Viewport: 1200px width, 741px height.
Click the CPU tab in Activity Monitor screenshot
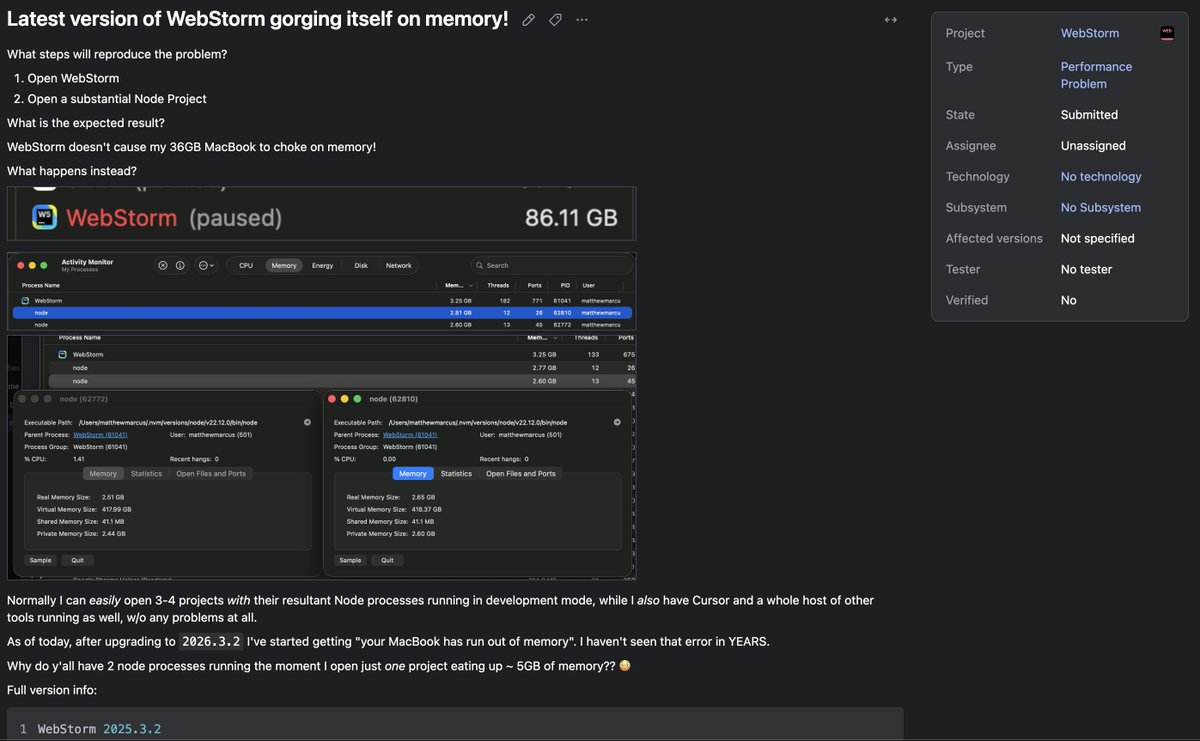(246, 265)
